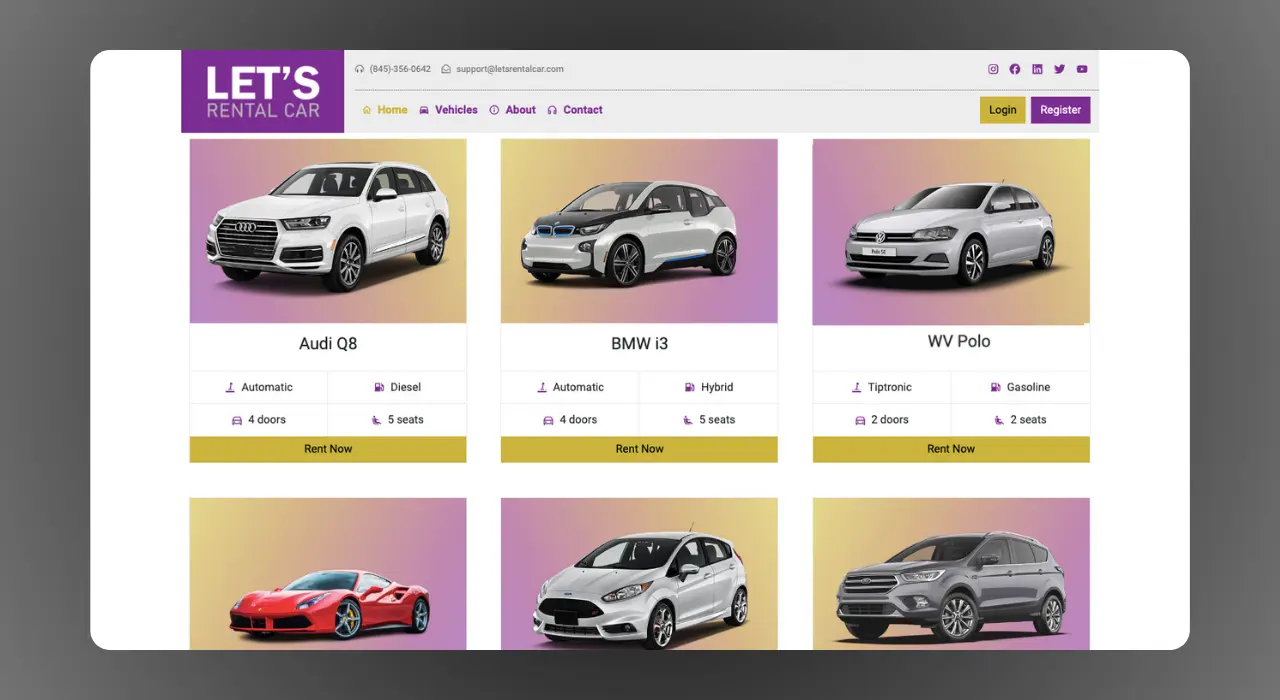
Task: Click BMW i3 doors car icon
Action: (548, 420)
